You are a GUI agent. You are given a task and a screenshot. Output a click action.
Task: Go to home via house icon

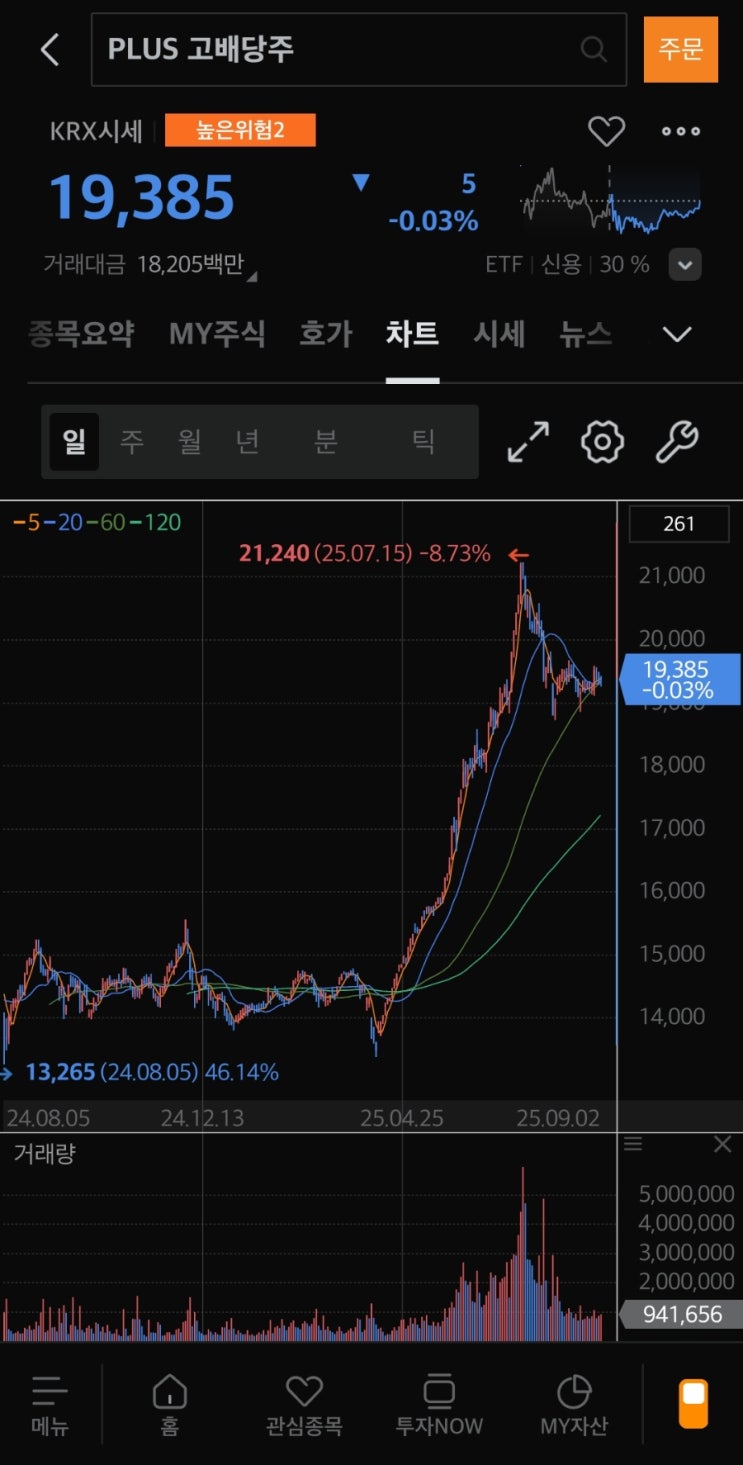[170, 1402]
